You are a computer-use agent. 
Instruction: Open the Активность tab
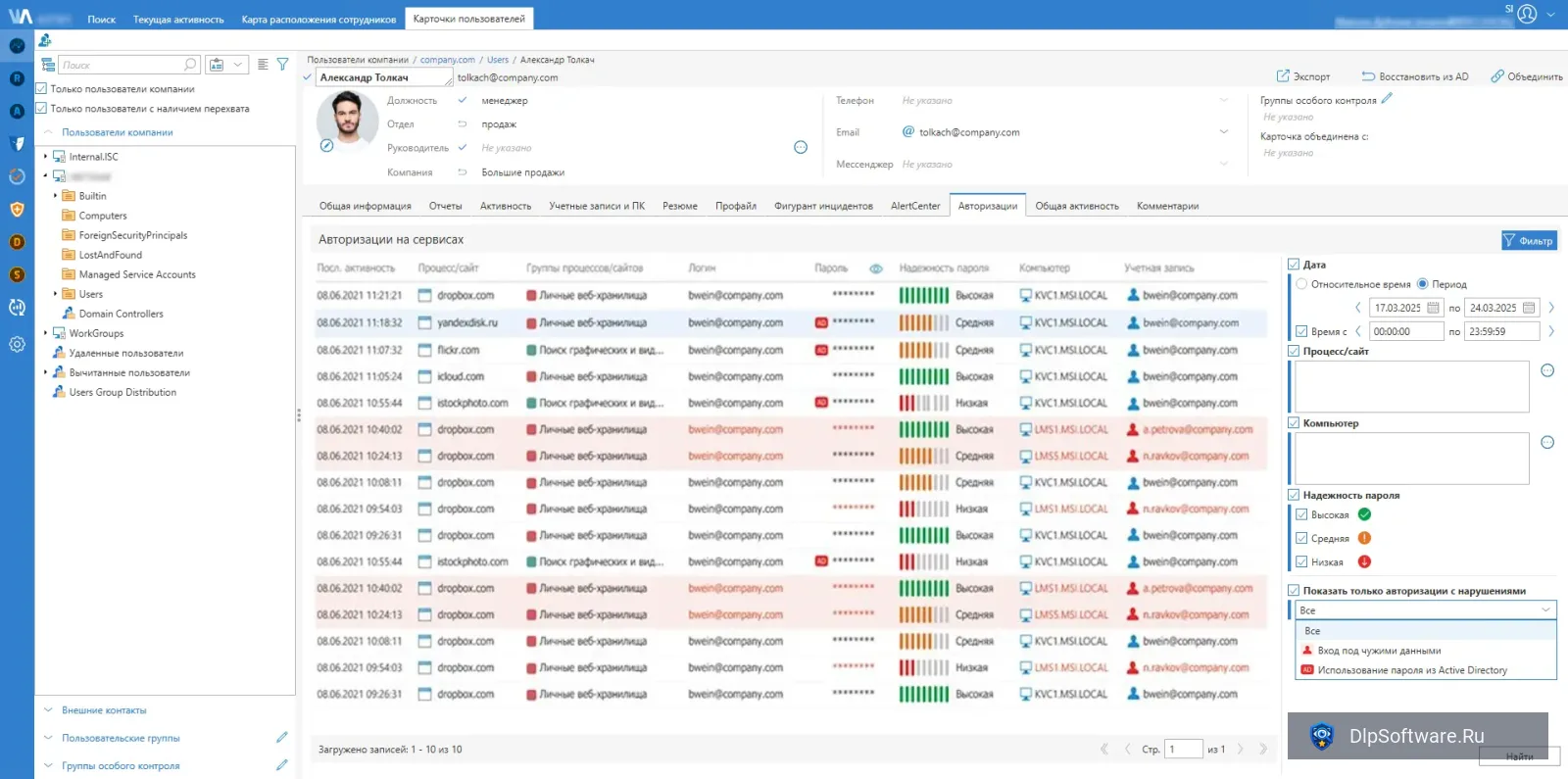506,206
